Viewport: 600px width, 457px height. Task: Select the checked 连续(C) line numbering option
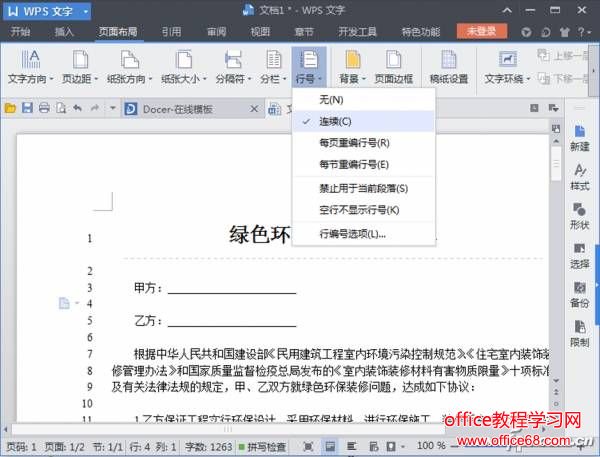[364, 121]
